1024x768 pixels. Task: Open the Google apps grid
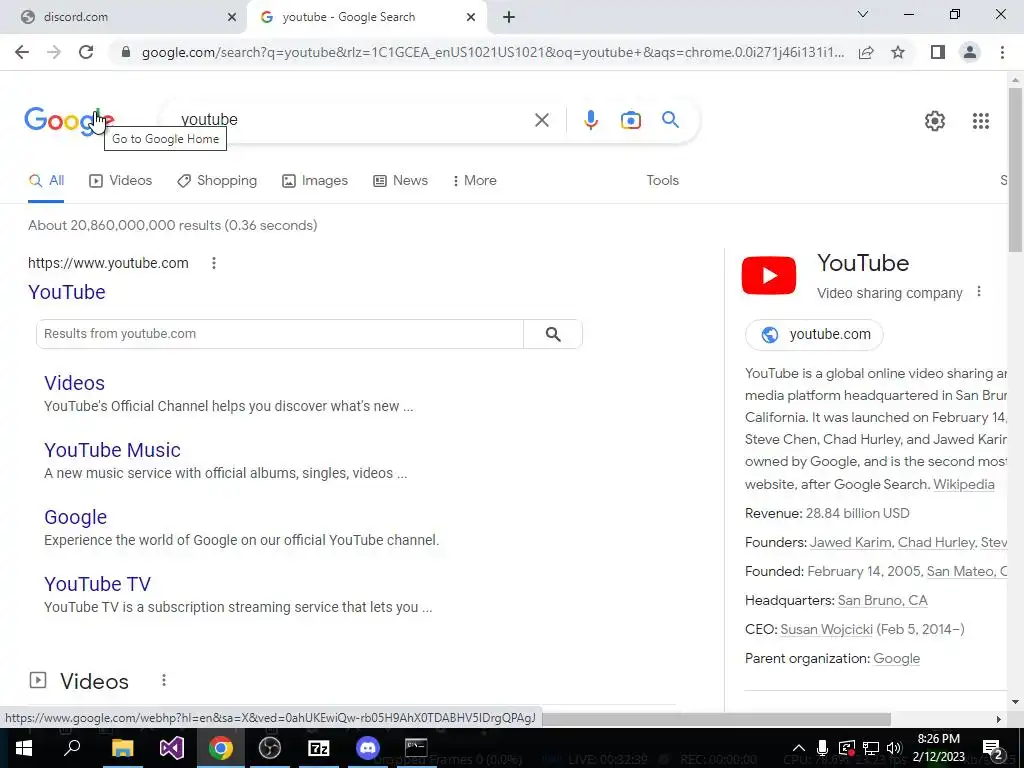pyautogui.click(x=980, y=121)
